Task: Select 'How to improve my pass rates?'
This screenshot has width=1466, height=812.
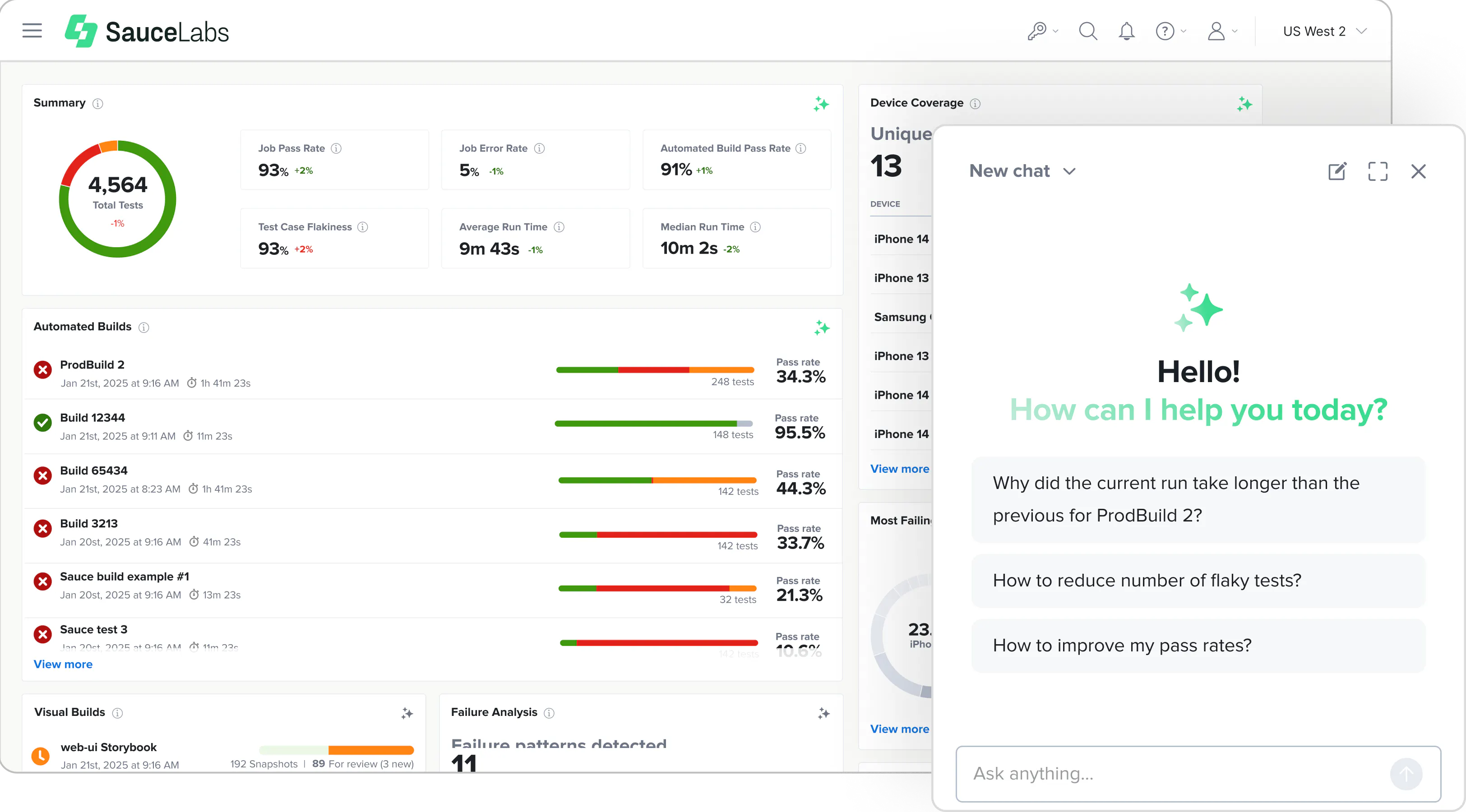Action: 1198,645
